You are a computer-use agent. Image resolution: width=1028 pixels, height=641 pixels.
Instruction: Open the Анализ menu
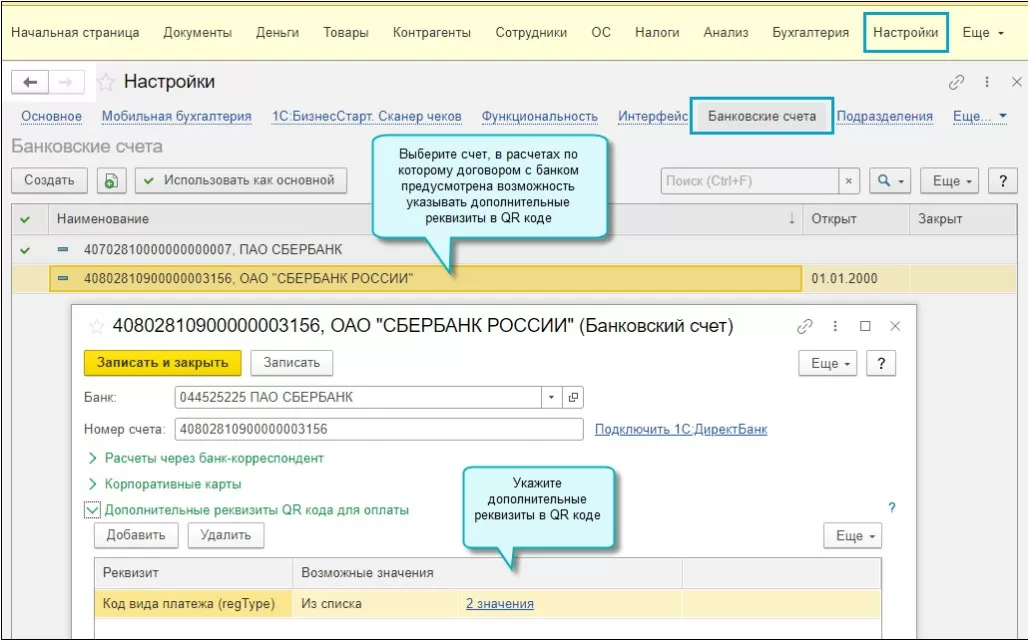coord(726,32)
